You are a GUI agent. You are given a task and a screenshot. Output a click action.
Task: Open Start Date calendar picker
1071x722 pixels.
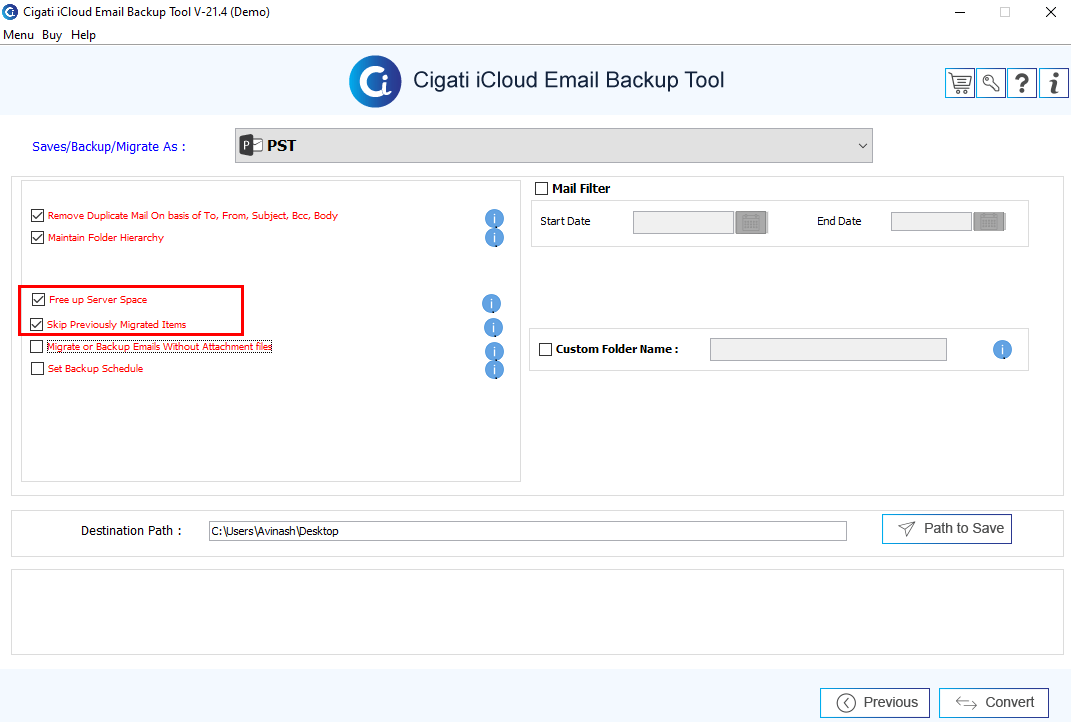751,223
